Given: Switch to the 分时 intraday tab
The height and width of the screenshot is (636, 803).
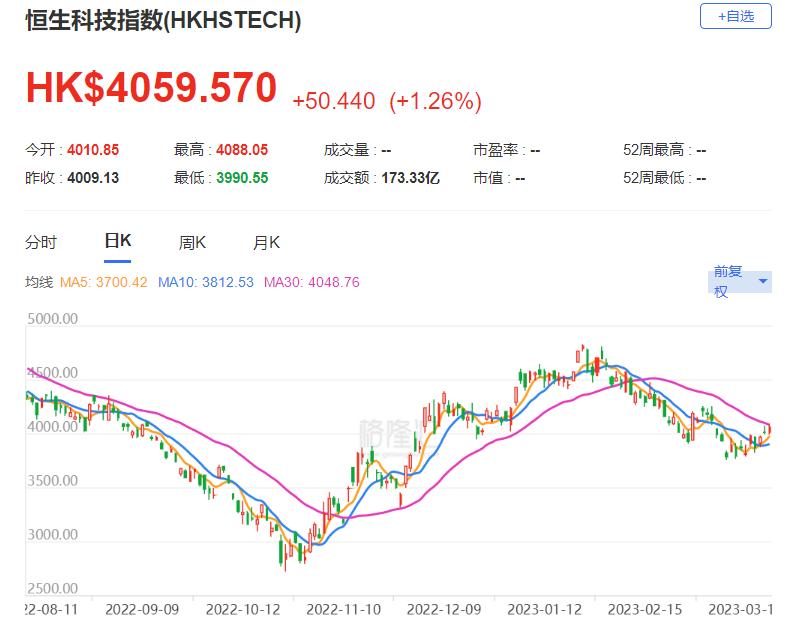Looking at the screenshot, I should point(40,242).
